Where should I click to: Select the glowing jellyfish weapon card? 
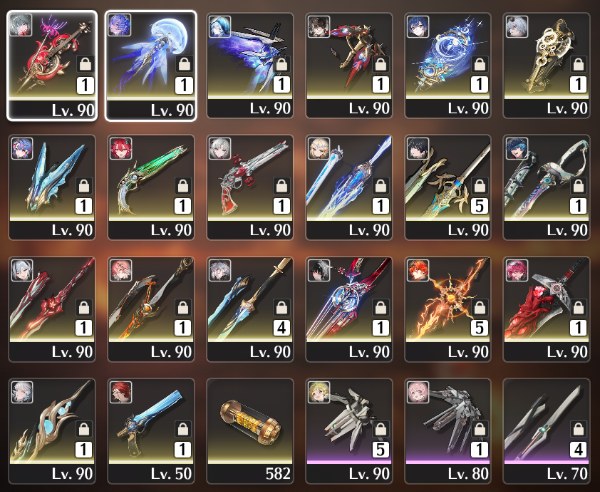[151, 65]
